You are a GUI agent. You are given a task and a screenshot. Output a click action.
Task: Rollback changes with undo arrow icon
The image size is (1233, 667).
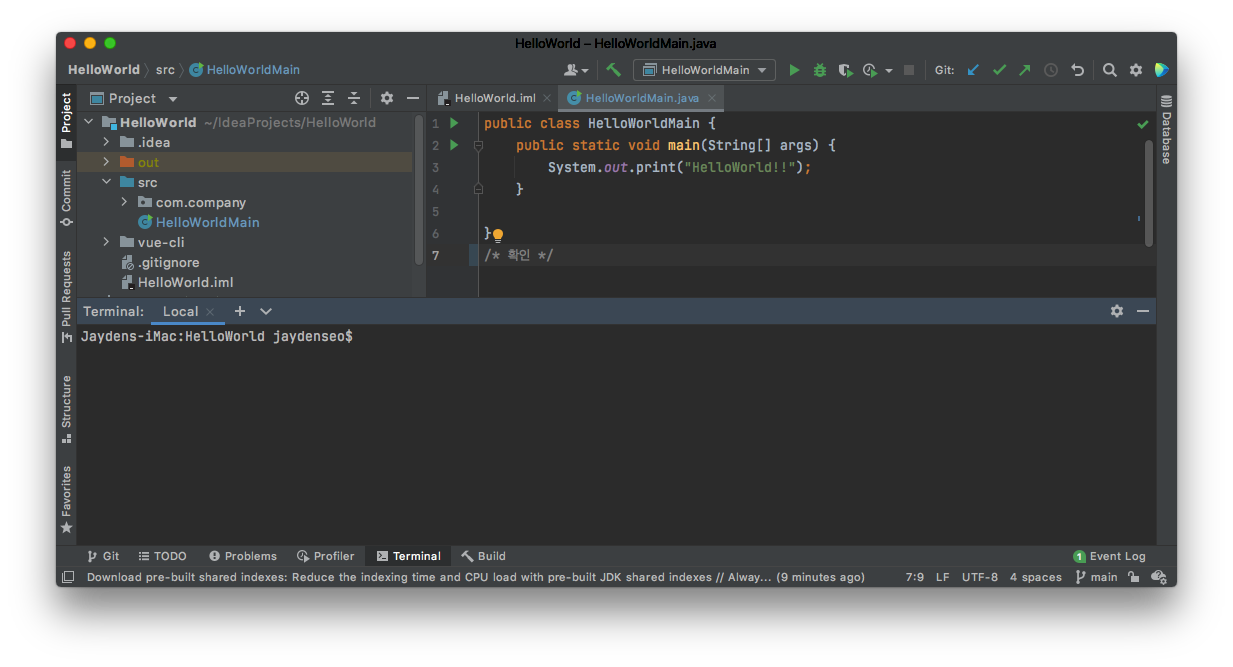1077,70
